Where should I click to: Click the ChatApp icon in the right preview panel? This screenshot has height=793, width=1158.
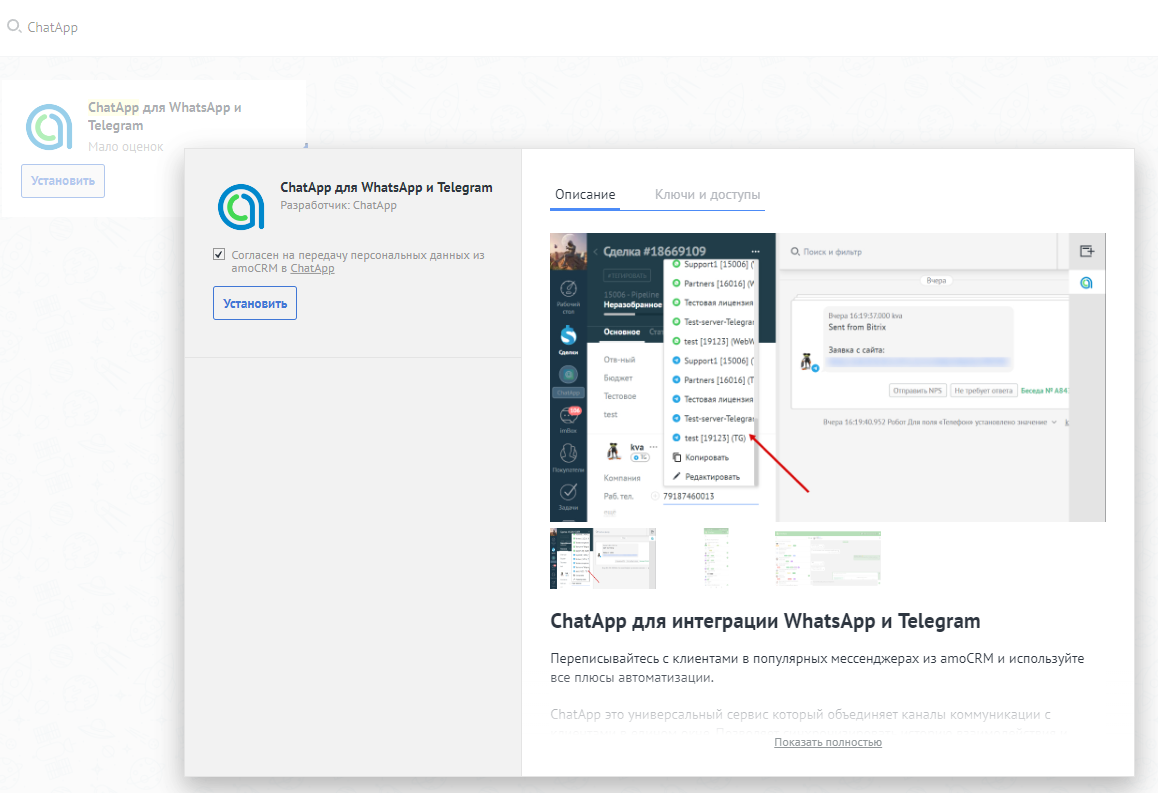pyautogui.click(x=1086, y=284)
